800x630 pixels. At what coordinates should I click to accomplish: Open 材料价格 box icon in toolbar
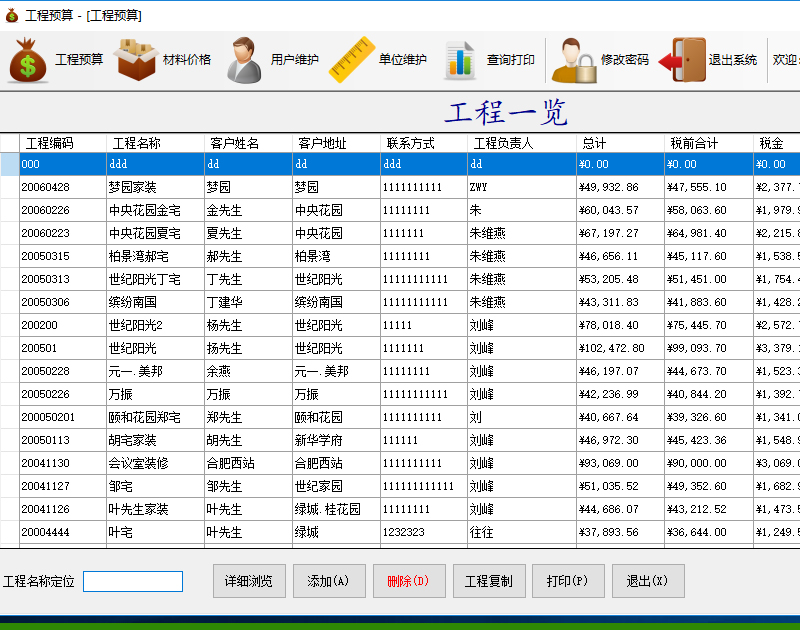click(x=137, y=60)
